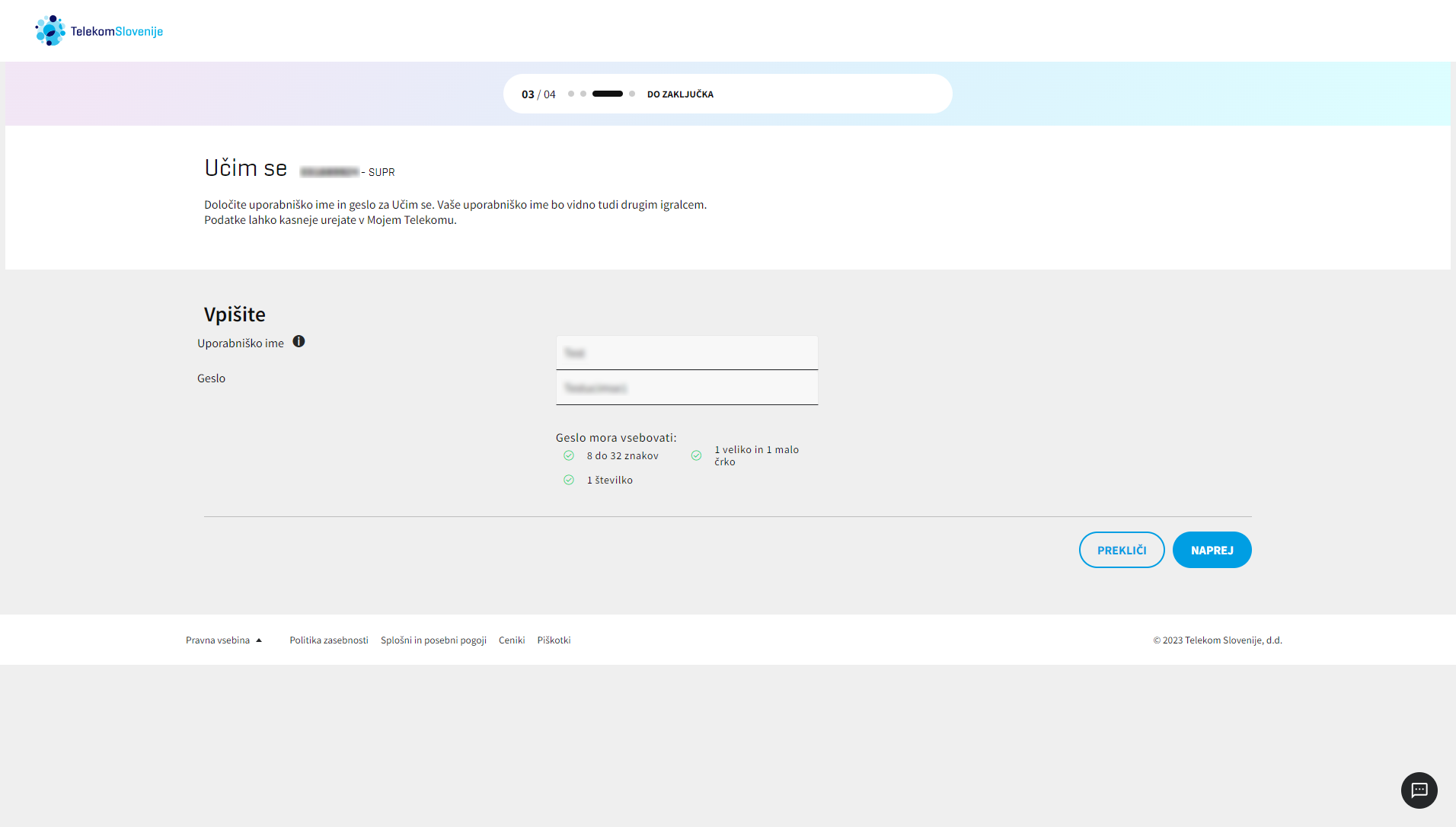The height and width of the screenshot is (827, 1456).
Task: Click the second progress step dot
Action: (x=583, y=94)
